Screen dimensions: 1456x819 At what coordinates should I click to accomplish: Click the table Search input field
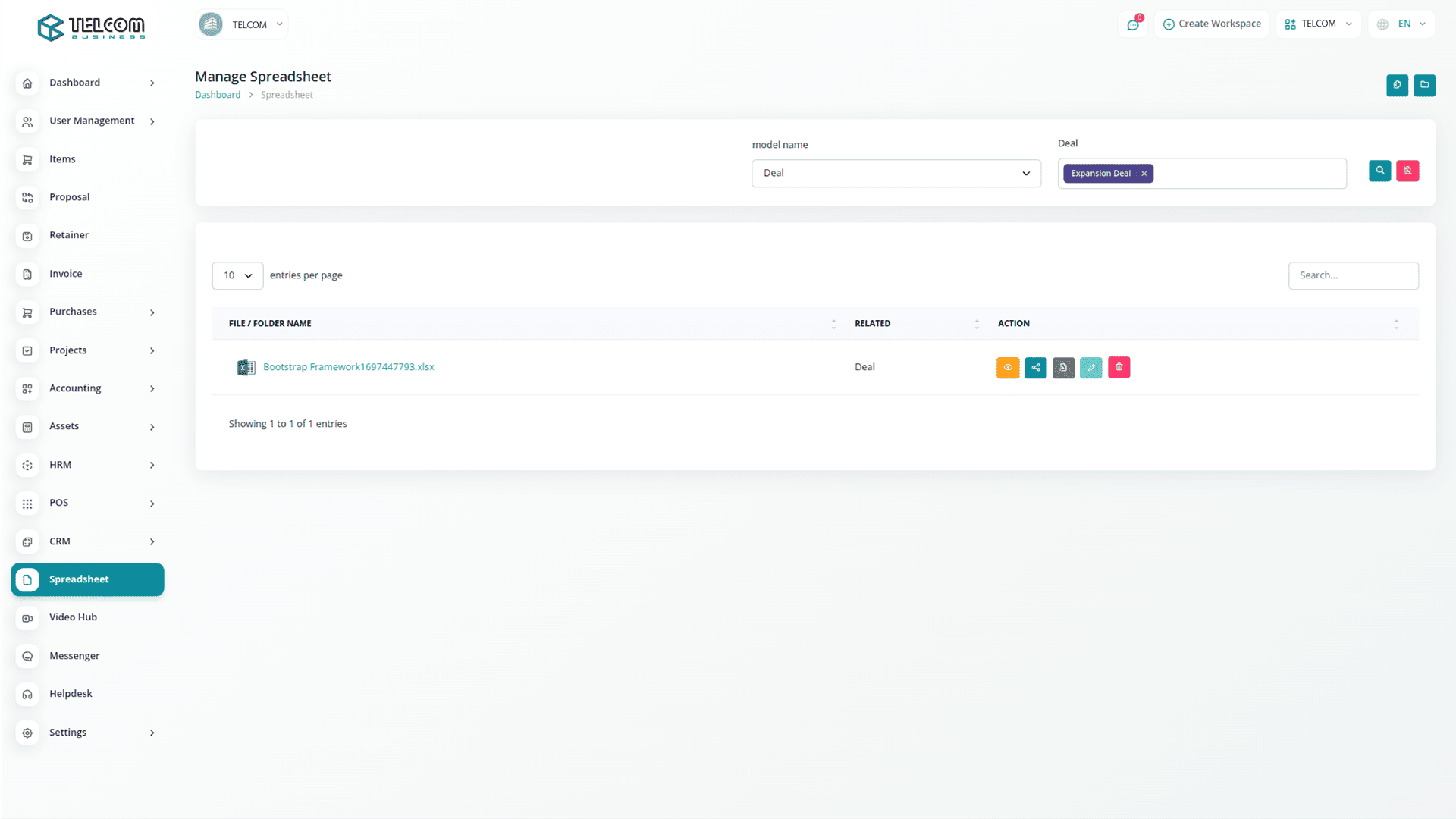[1353, 275]
